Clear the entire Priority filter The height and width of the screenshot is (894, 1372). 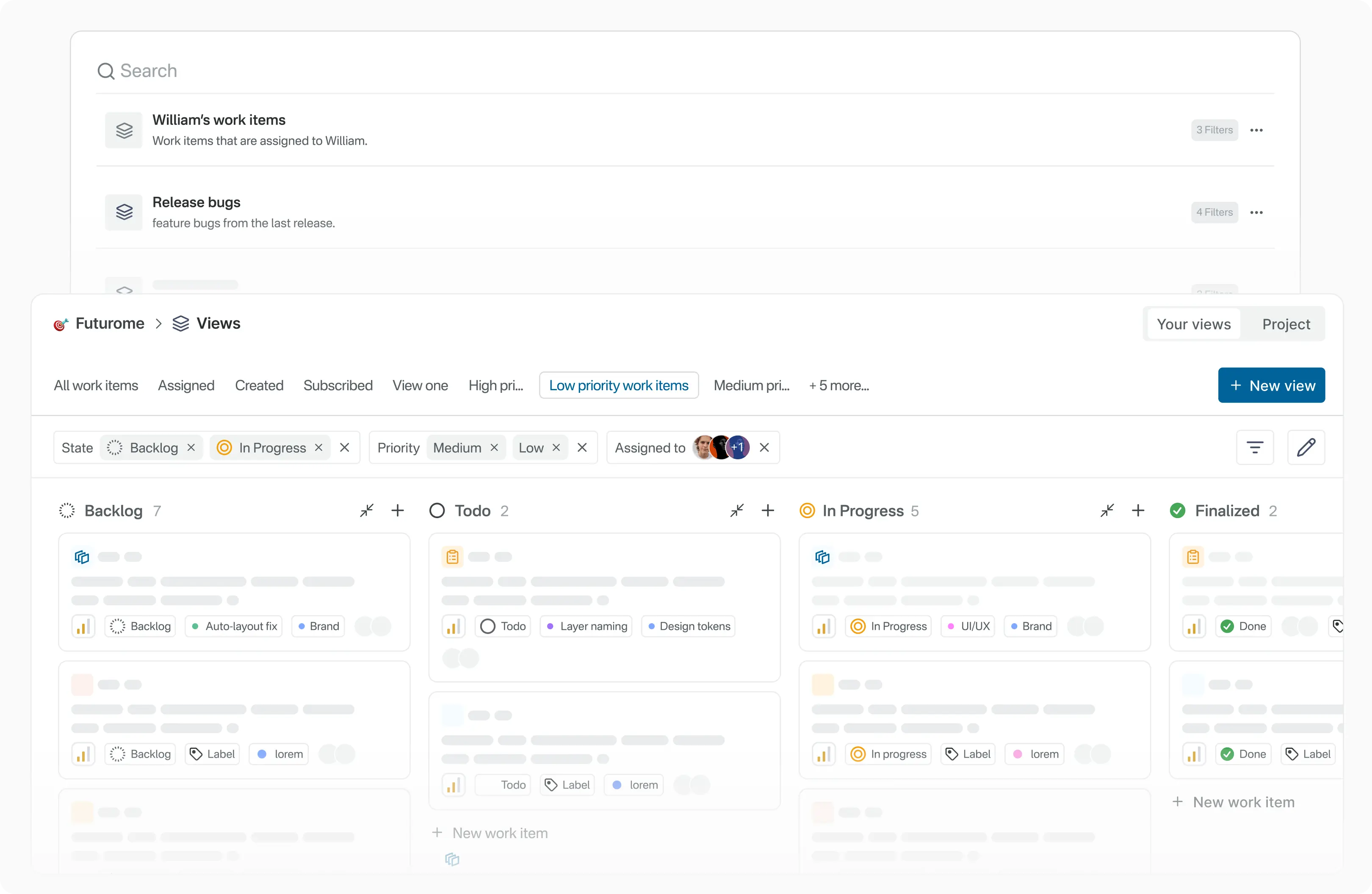click(582, 448)
